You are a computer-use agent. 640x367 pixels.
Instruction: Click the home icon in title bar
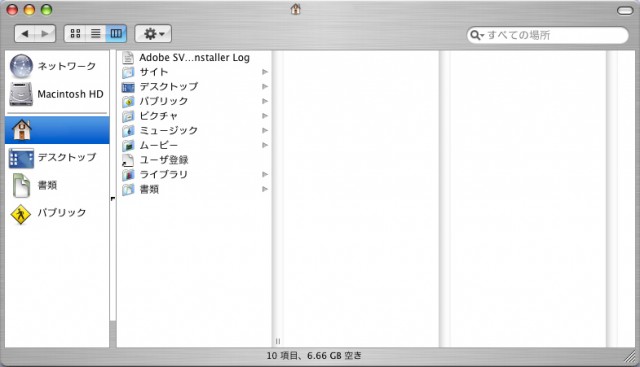coord(296,9)
